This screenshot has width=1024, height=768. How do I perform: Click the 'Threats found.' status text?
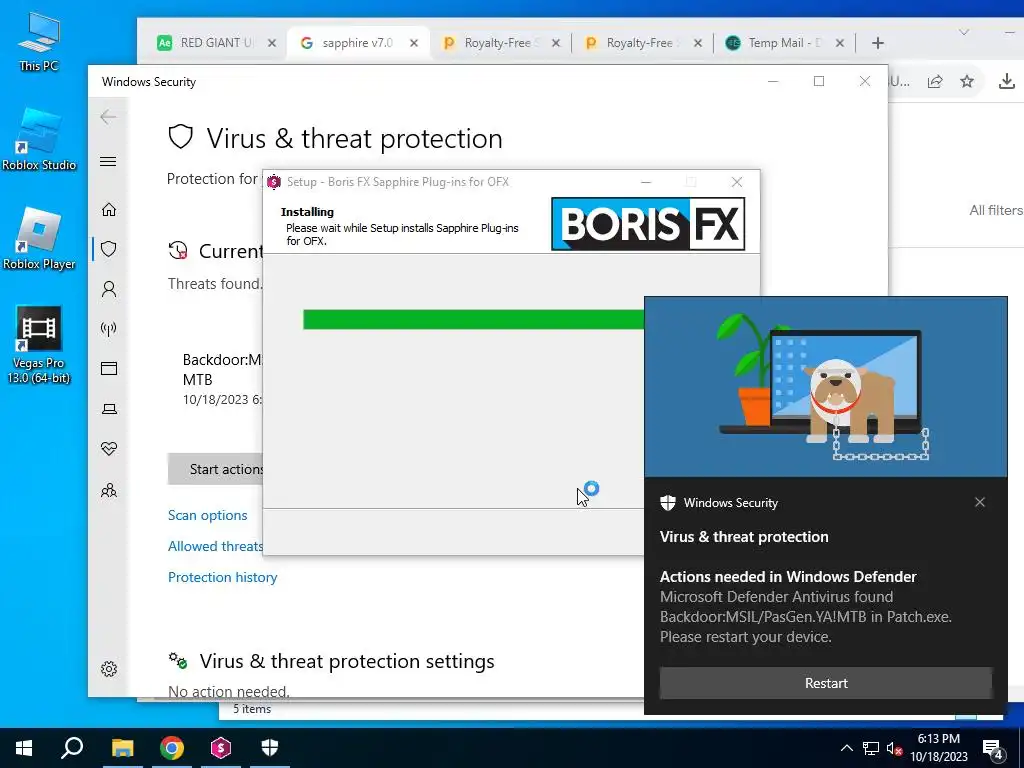215,283
